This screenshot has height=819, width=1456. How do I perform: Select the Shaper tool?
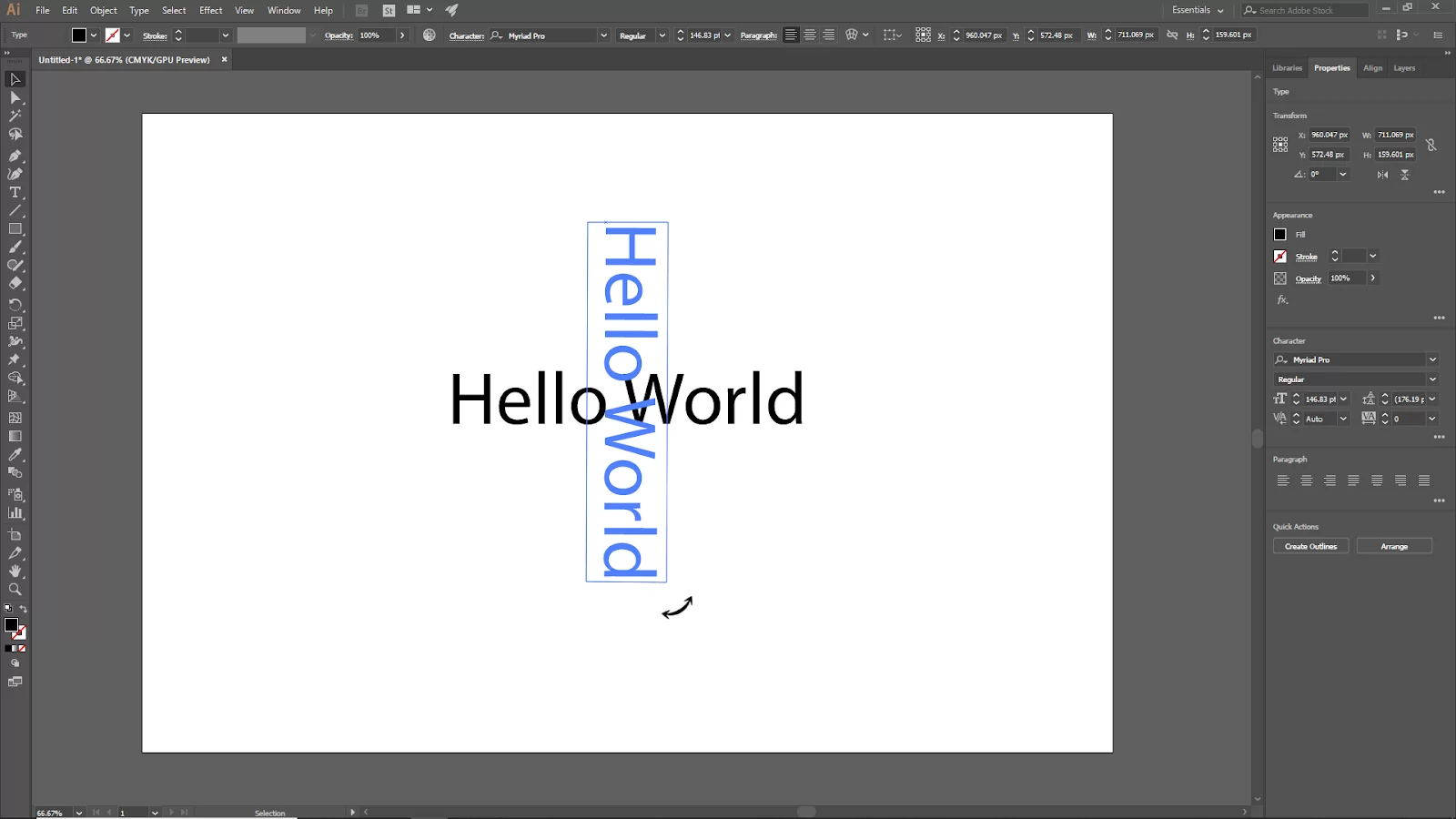(x=15, y=266)
